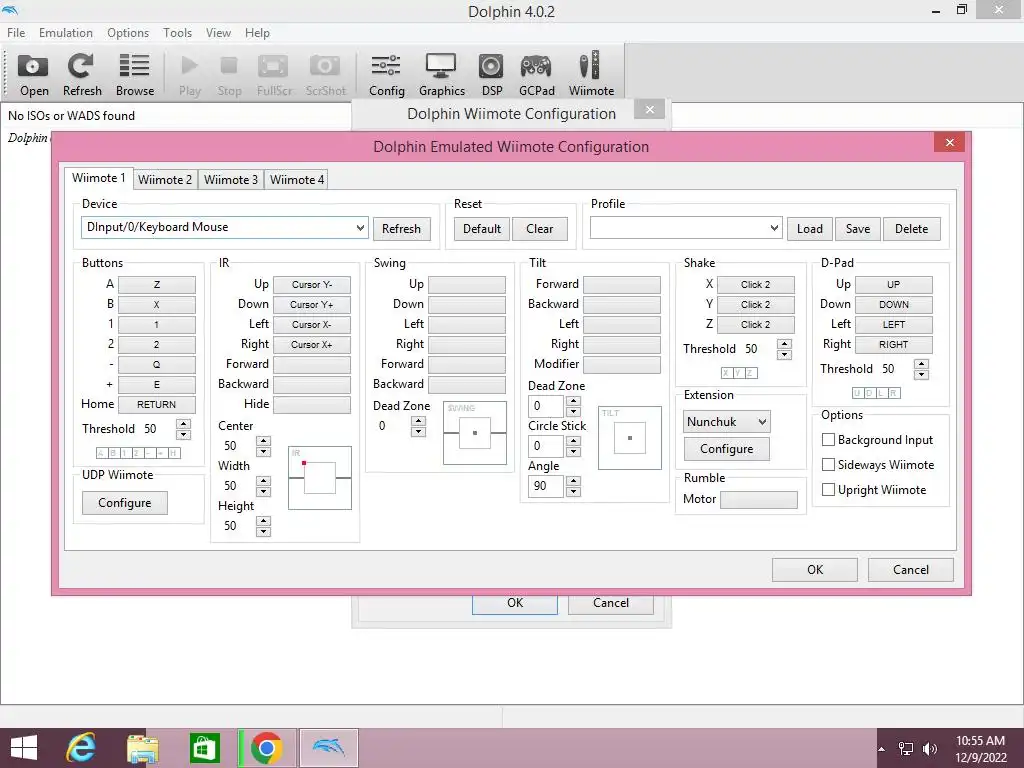Image resolution: width=1024 pixels, height=768 pixels.
Task: Open the Profile dropdown list
Action: tap(774, 228)
